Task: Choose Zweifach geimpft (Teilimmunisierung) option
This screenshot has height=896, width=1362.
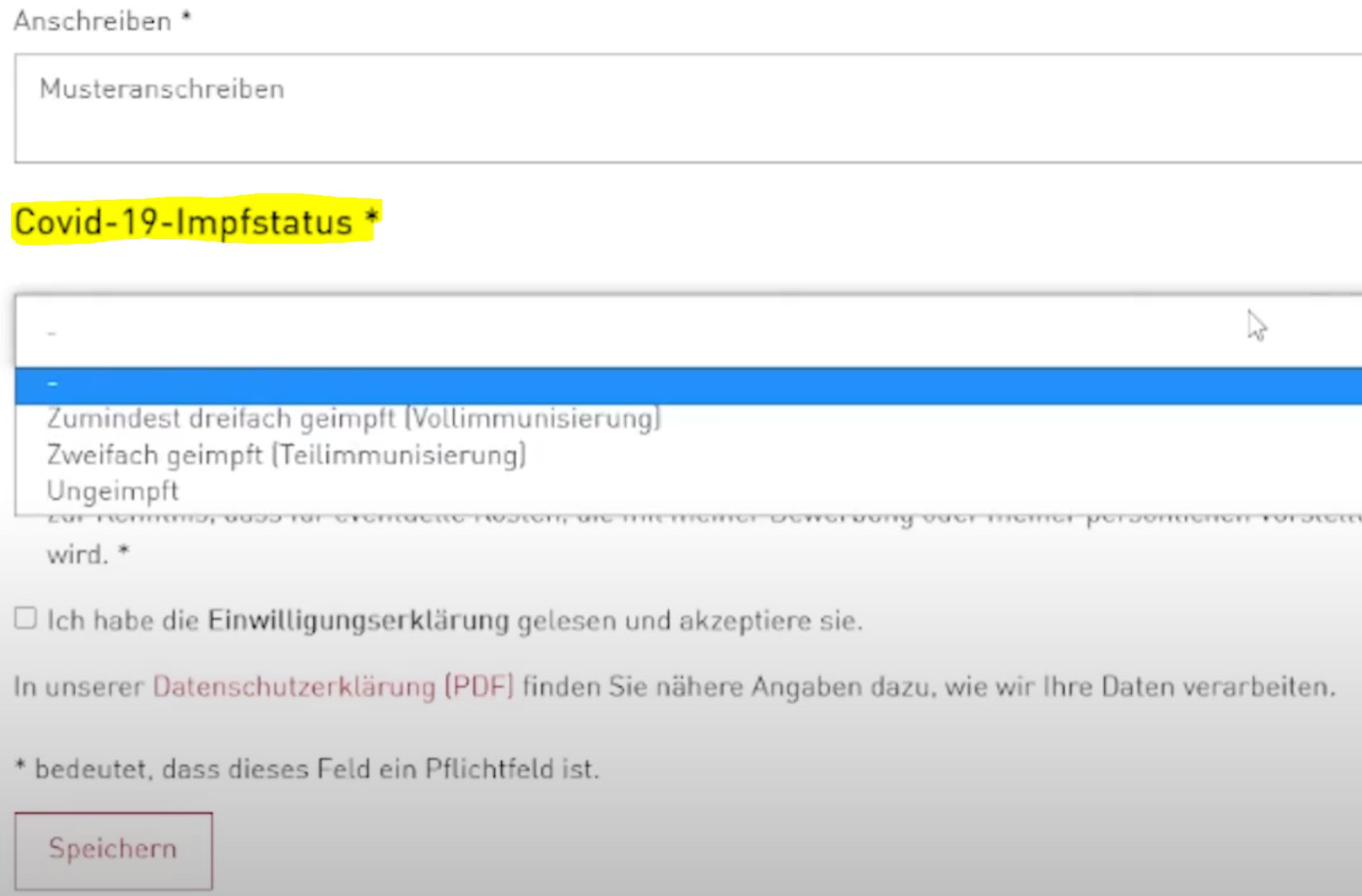Action: click(286, 456)
